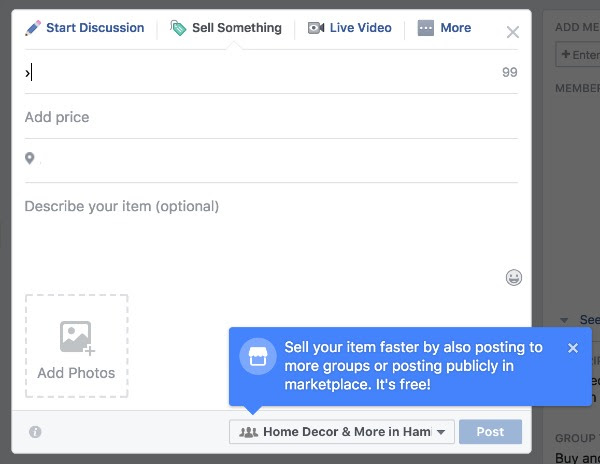This screenshot has width=600, height=464.
Task: Click the Sell your item faster message
Action: click(414, 365)
